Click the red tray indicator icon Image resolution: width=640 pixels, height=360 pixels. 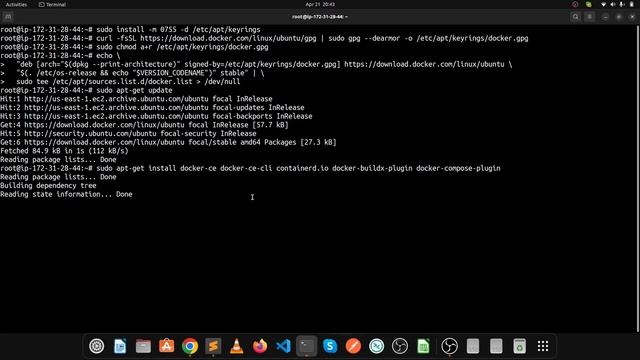[x=575, y=4]
